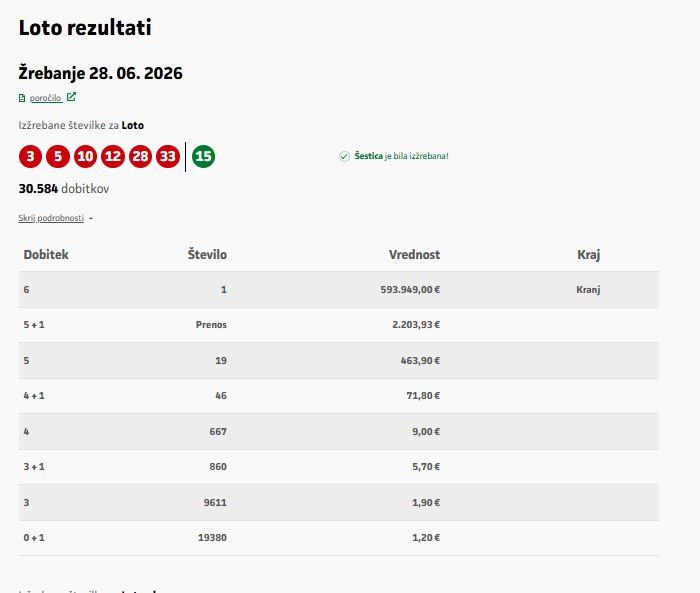Click the document icon before poročilo
Screen dimensions: 700x593
(22, 98)
